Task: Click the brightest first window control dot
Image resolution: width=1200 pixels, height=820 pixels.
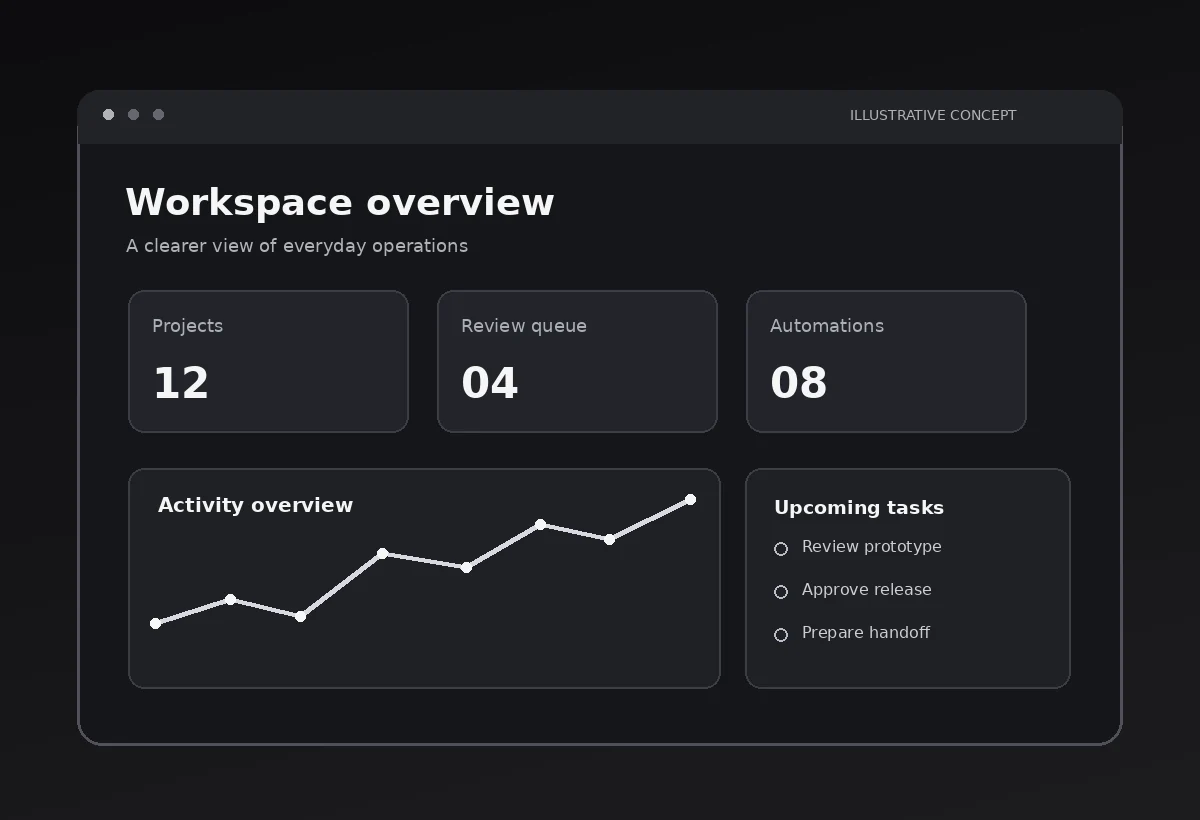Action: click(108, 115)
